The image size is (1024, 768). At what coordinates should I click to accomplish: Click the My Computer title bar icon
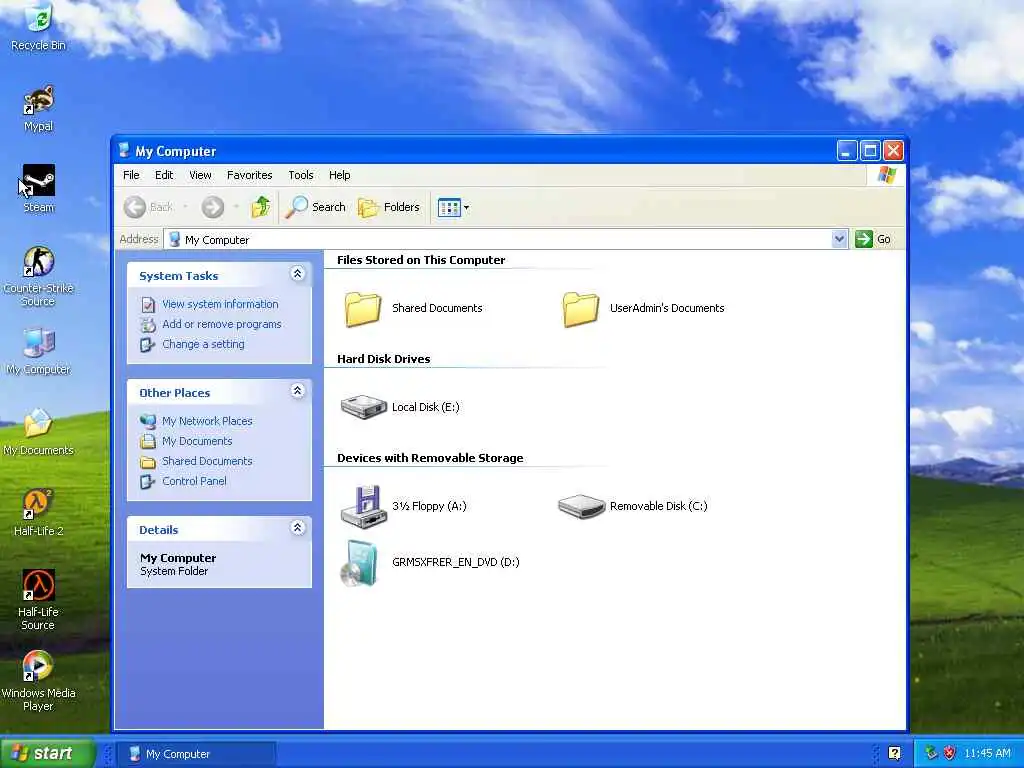(123, 151)
